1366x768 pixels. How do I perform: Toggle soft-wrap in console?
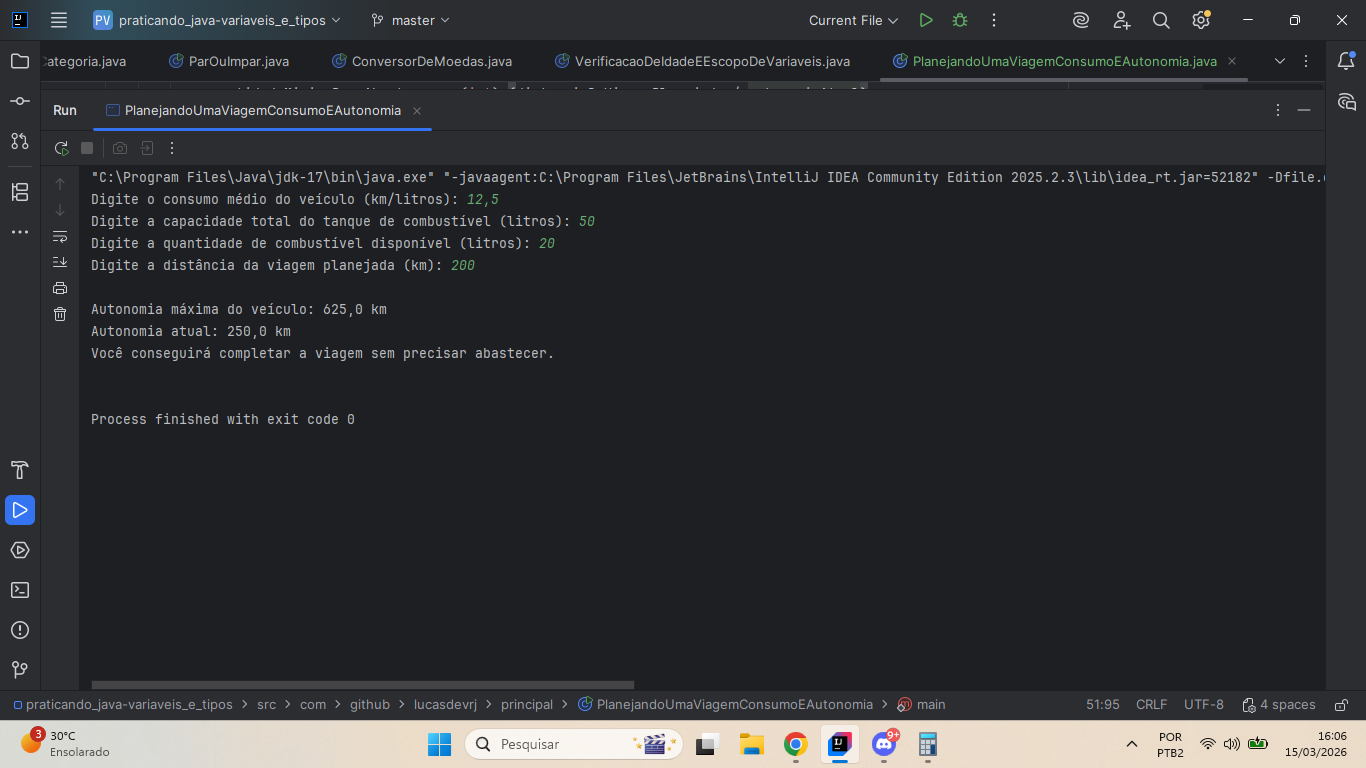[60, 236]
